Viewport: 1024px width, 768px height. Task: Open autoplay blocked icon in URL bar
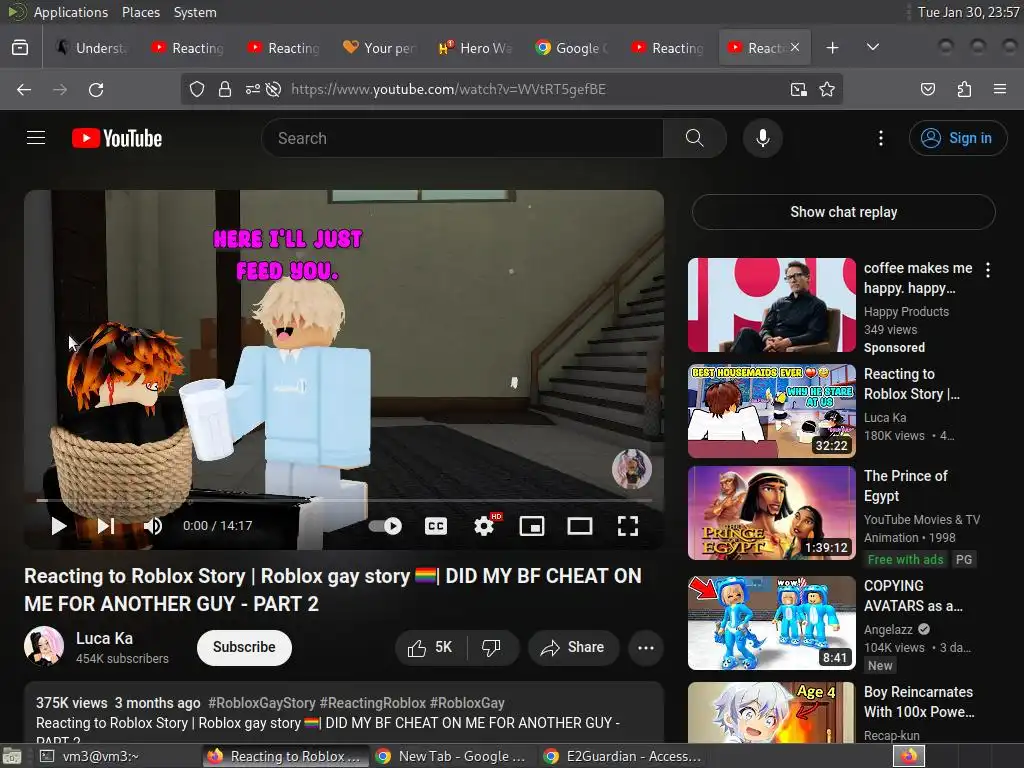point(274,89)
